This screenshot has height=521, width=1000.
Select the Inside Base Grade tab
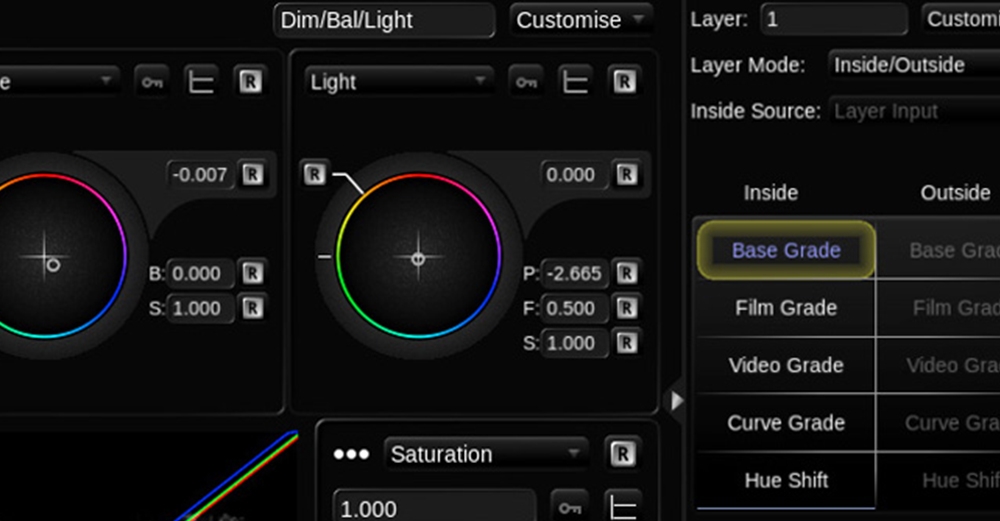click(x=786, y=250)
